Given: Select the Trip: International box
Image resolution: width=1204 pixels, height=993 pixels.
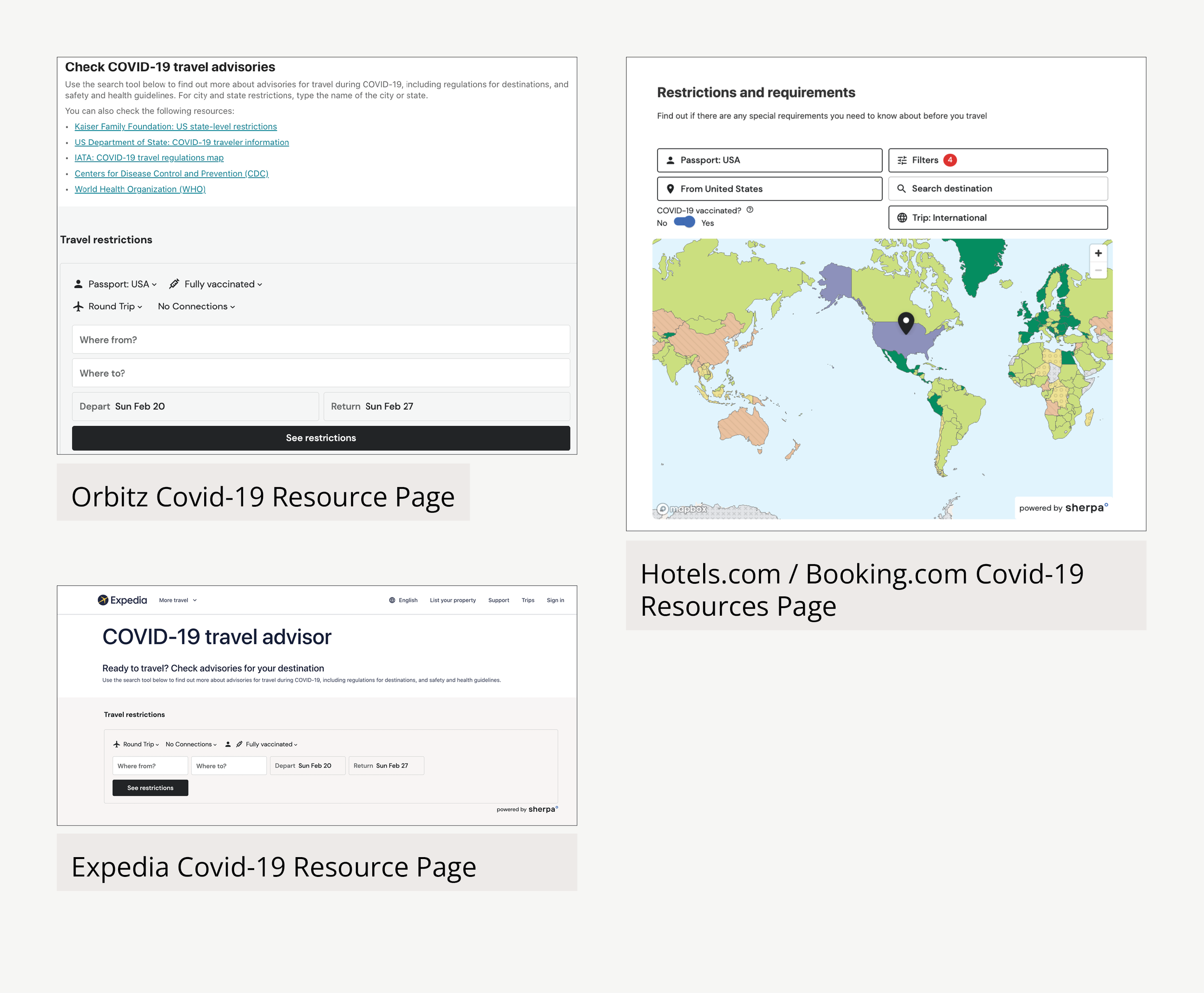Looking at the screenshot, I should 997,218.
